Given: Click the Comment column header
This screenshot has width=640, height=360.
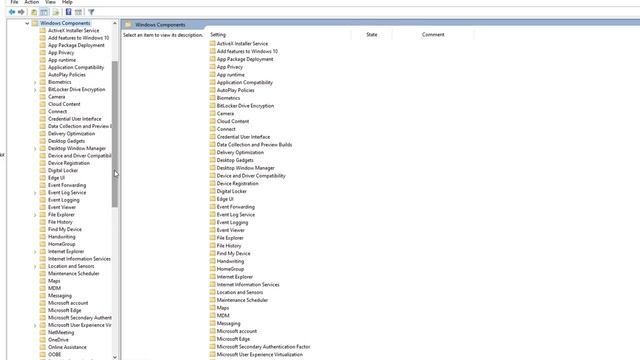Looking at the screenshot, I should (x=433, y=35).
